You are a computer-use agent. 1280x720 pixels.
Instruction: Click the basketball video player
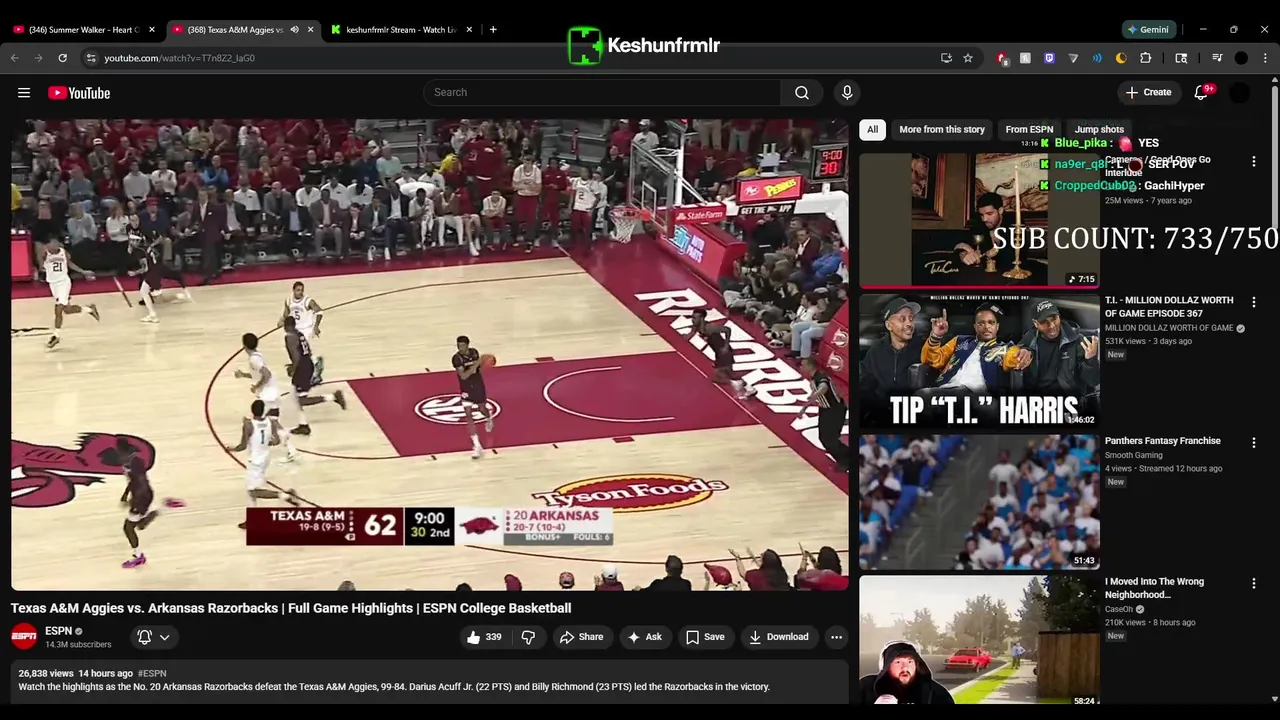point(430,355)
